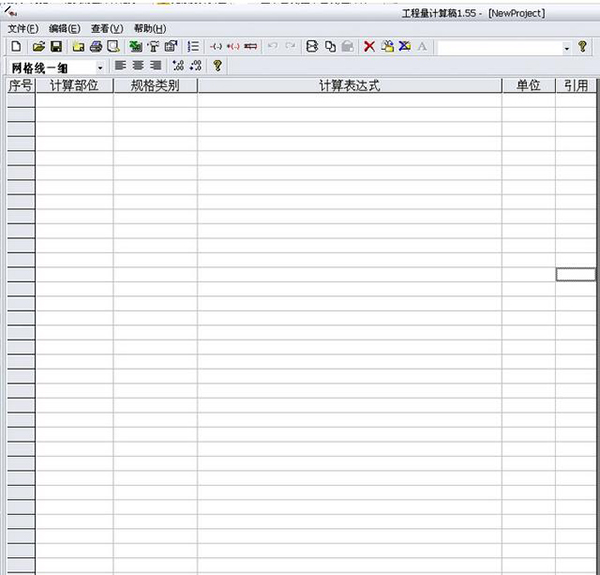The width and height of the screenshot is (600, 575).
Task: Click the Copy icon in the toolbar
Action: tap(330, 47)
